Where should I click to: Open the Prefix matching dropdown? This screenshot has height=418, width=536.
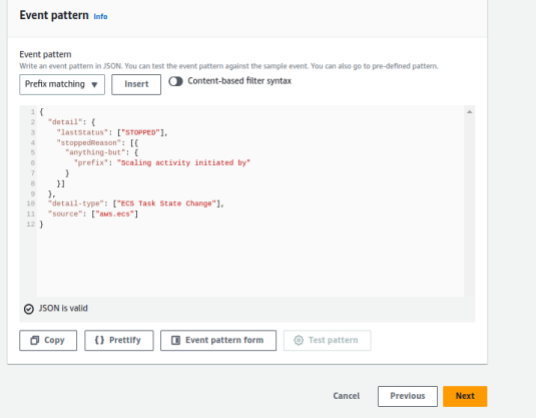tap(62, 84)
